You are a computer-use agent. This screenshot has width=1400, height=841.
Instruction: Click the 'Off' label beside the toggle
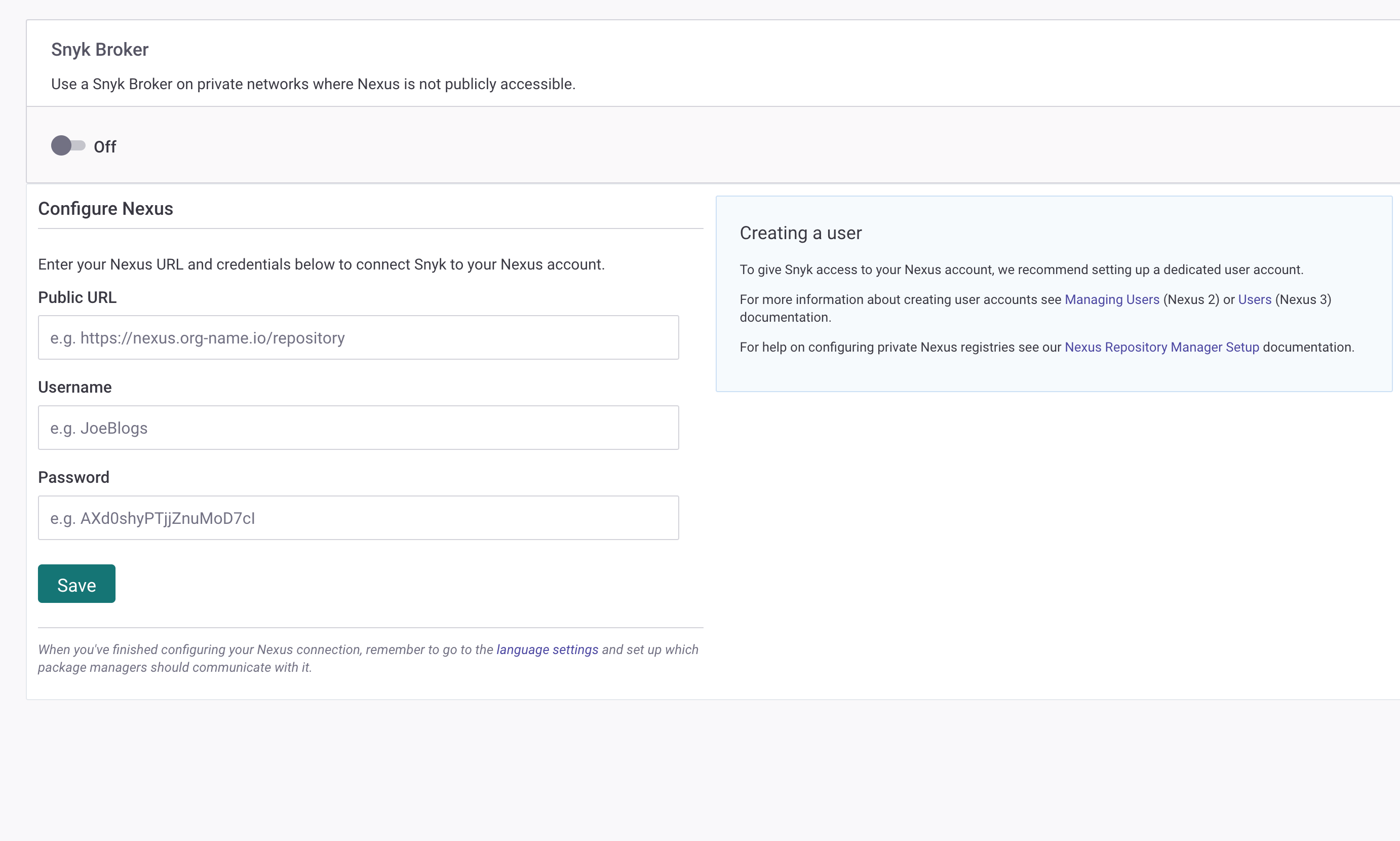pos(105,147)
